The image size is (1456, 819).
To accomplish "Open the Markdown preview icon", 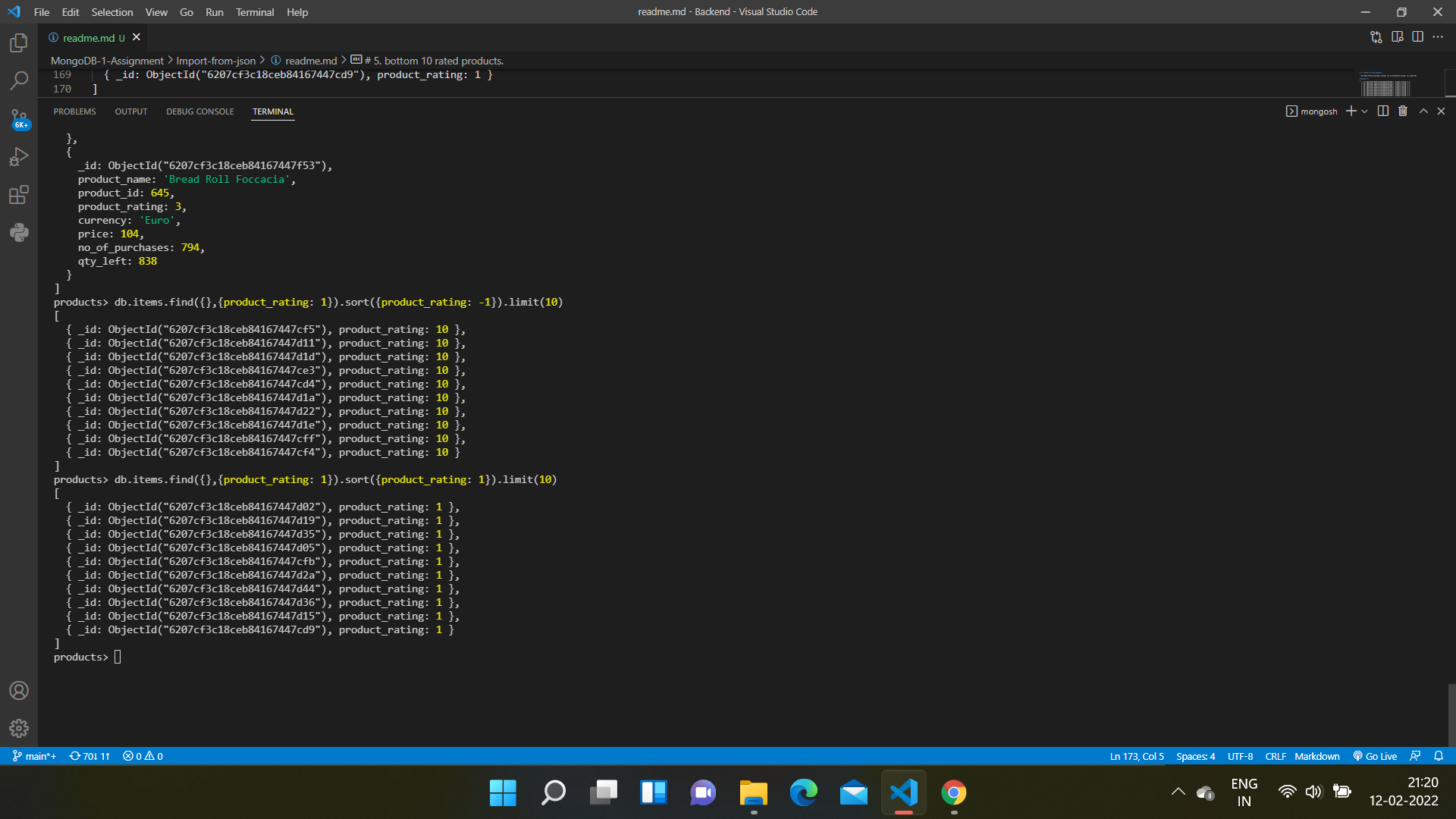I will [x=1398, y=36].
